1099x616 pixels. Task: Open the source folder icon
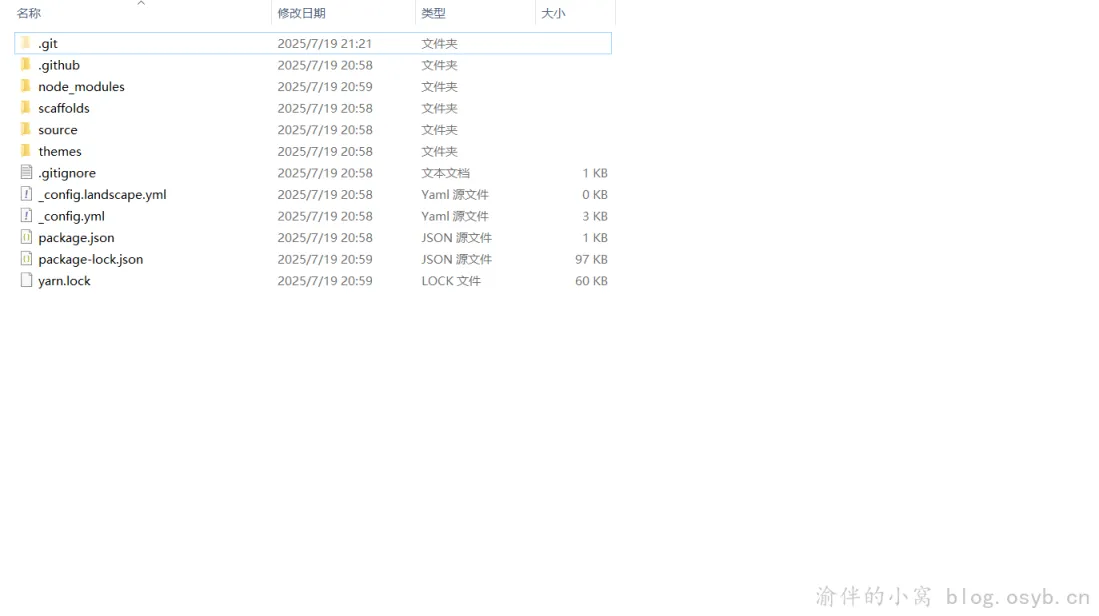[x=26, y=129]
